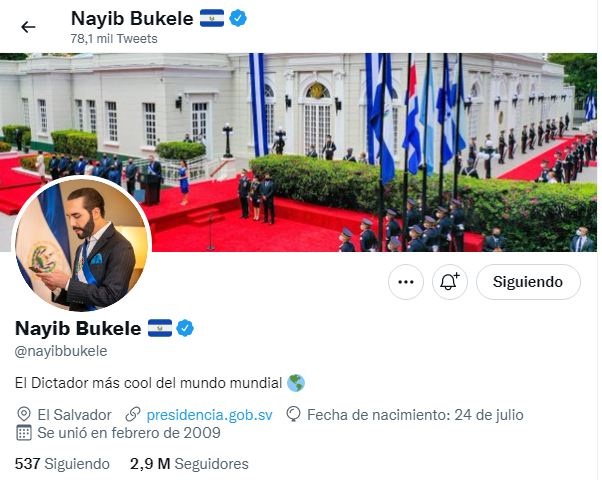Viewport: 602px width, 480px height.
Task: Toggle the Siguiendo follow button
Action: pos(528,282)
